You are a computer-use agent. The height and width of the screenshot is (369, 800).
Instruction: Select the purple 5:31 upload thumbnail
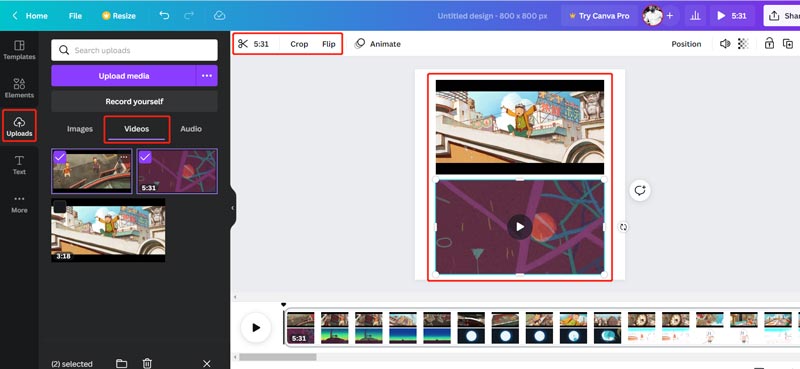tap(177, 171)
